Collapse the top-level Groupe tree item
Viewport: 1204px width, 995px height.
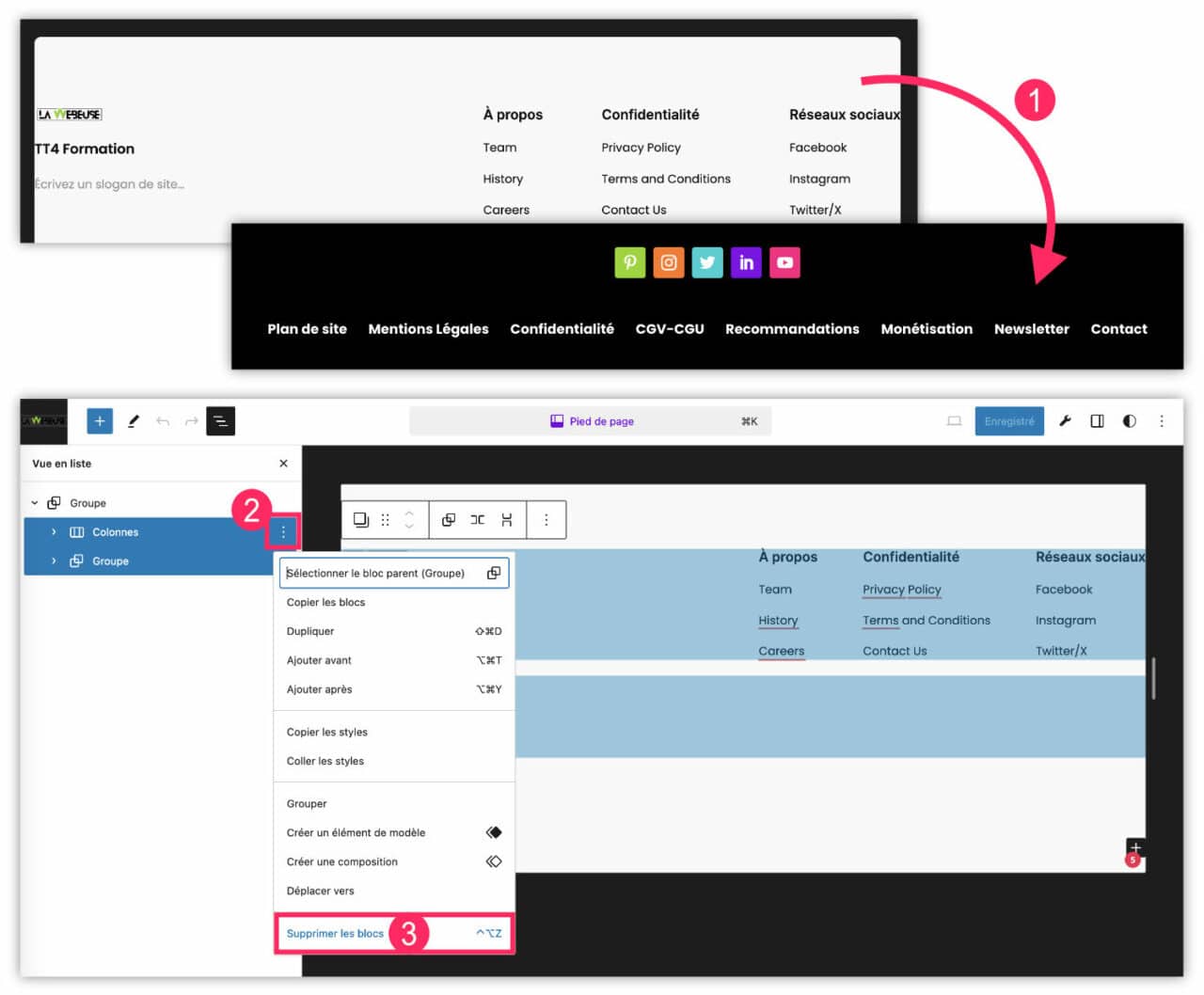pos(35,502)
